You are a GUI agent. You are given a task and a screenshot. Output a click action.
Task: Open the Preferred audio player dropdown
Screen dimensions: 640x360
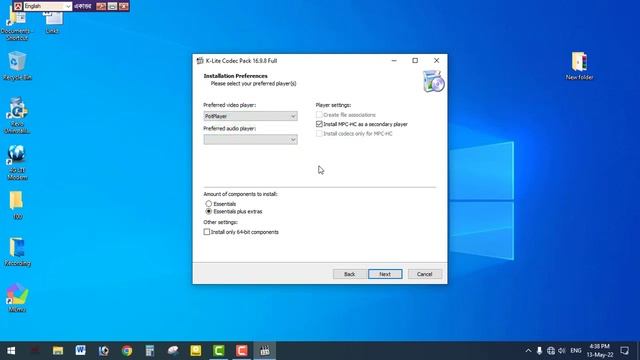coord(250,140)
